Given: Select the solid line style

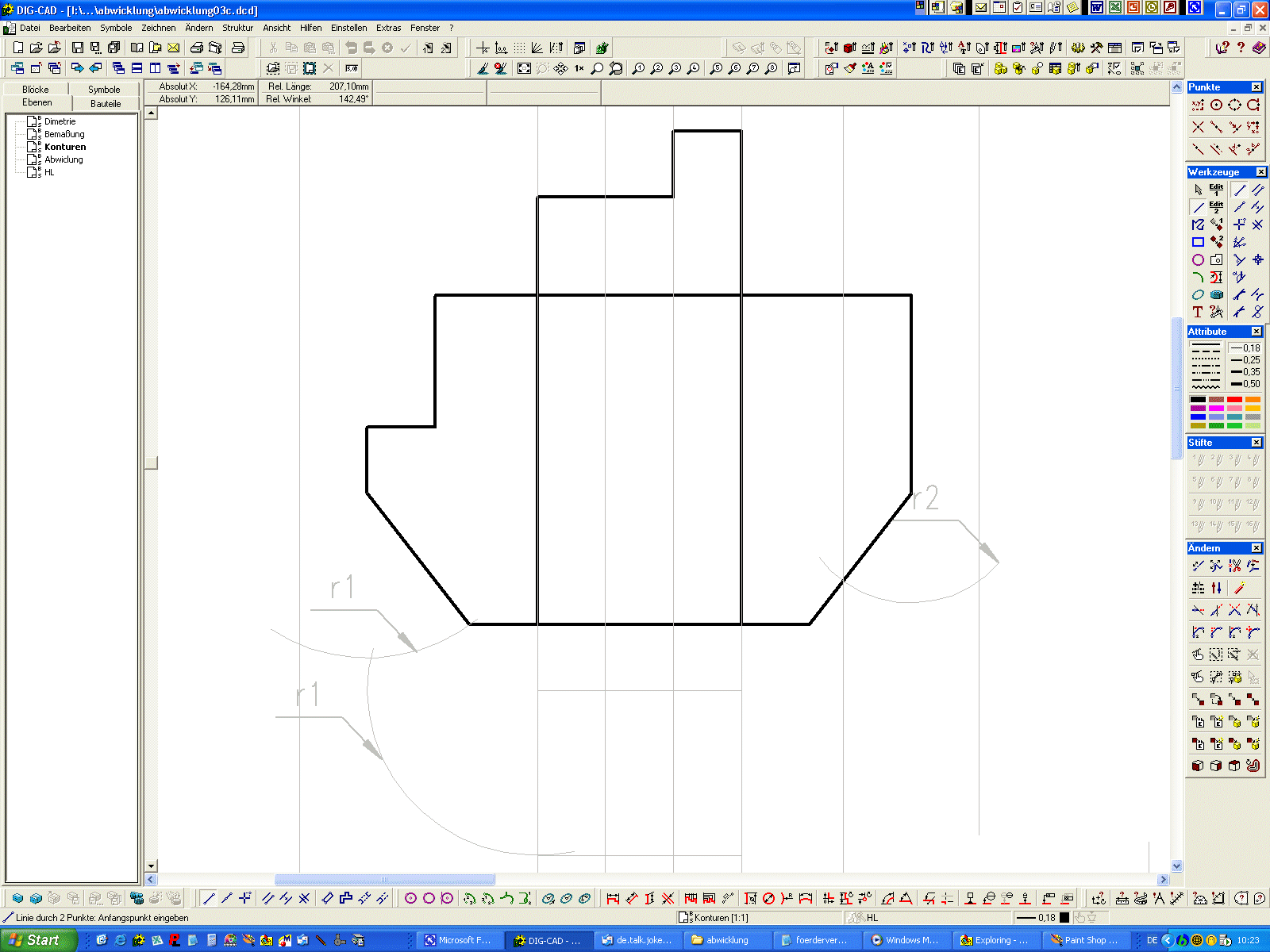Looking at the screenshot, I should 1206,344.
